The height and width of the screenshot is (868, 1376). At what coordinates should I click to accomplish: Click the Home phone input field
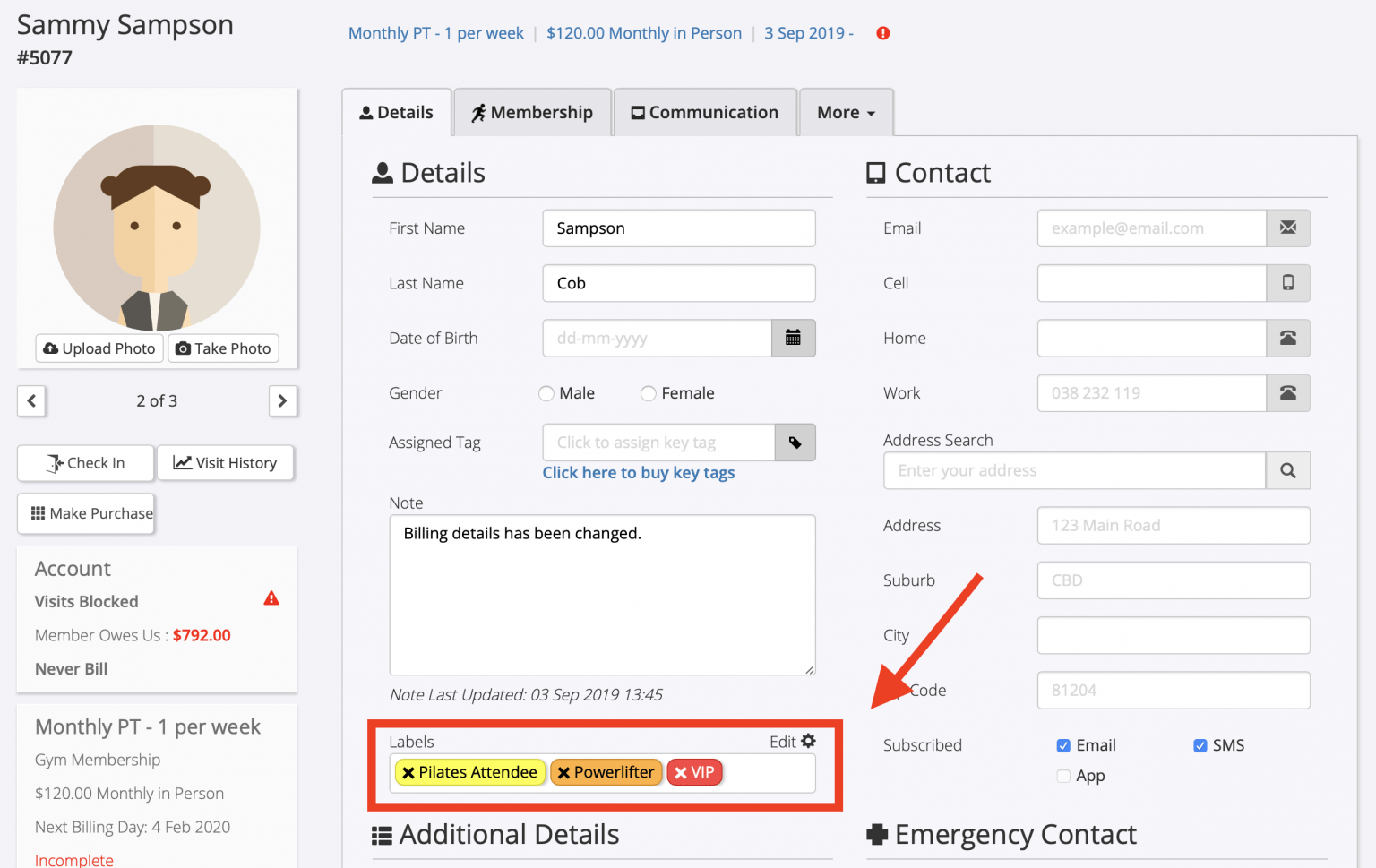(x=1152, y=339)
